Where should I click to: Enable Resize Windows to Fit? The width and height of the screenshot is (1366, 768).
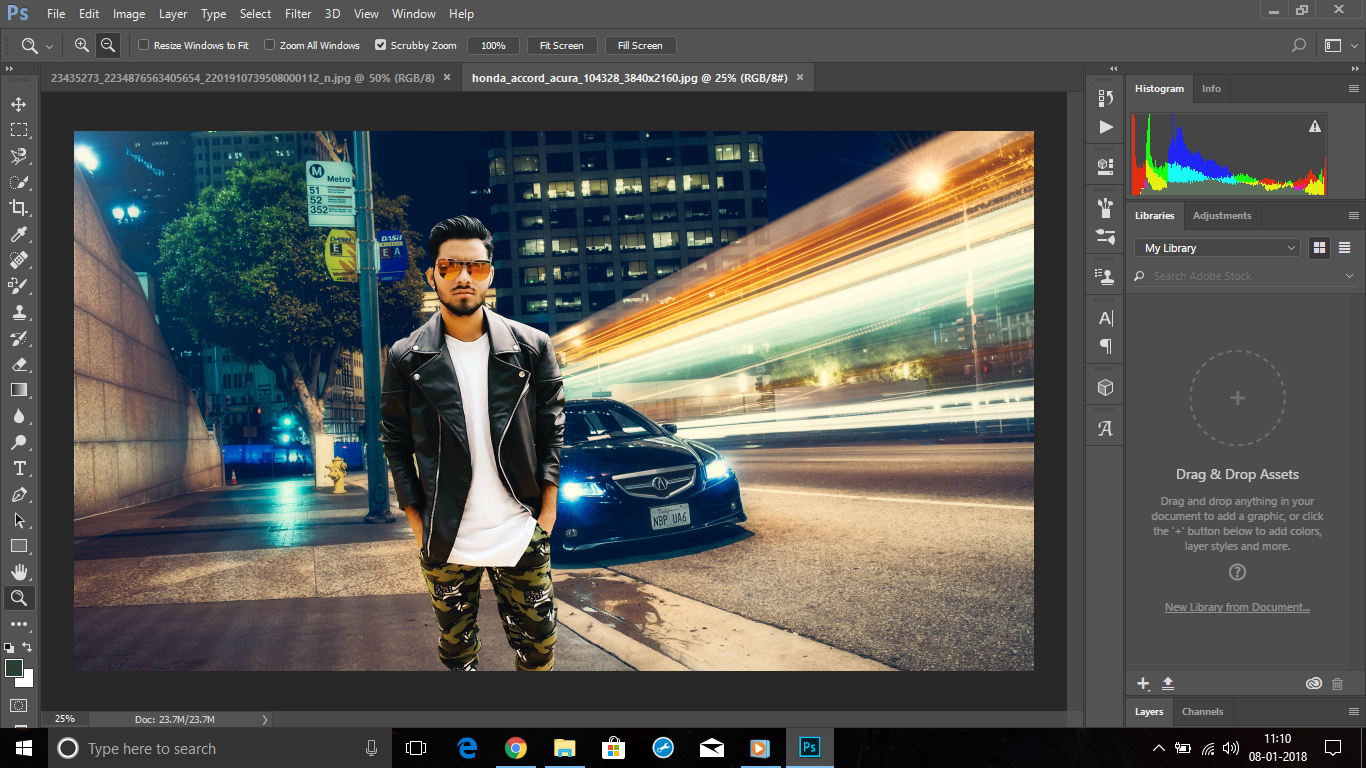tap(144, 45)
